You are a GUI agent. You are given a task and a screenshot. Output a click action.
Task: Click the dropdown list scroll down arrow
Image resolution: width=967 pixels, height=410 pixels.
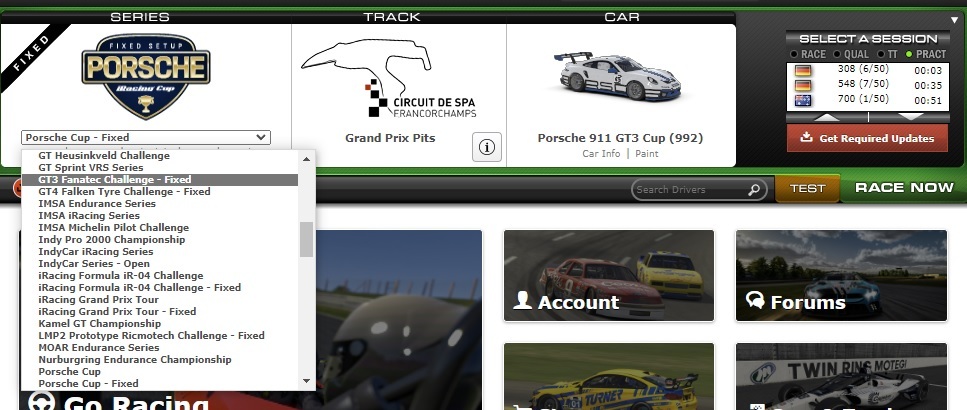pyautogui.click(x=307, y=382)
